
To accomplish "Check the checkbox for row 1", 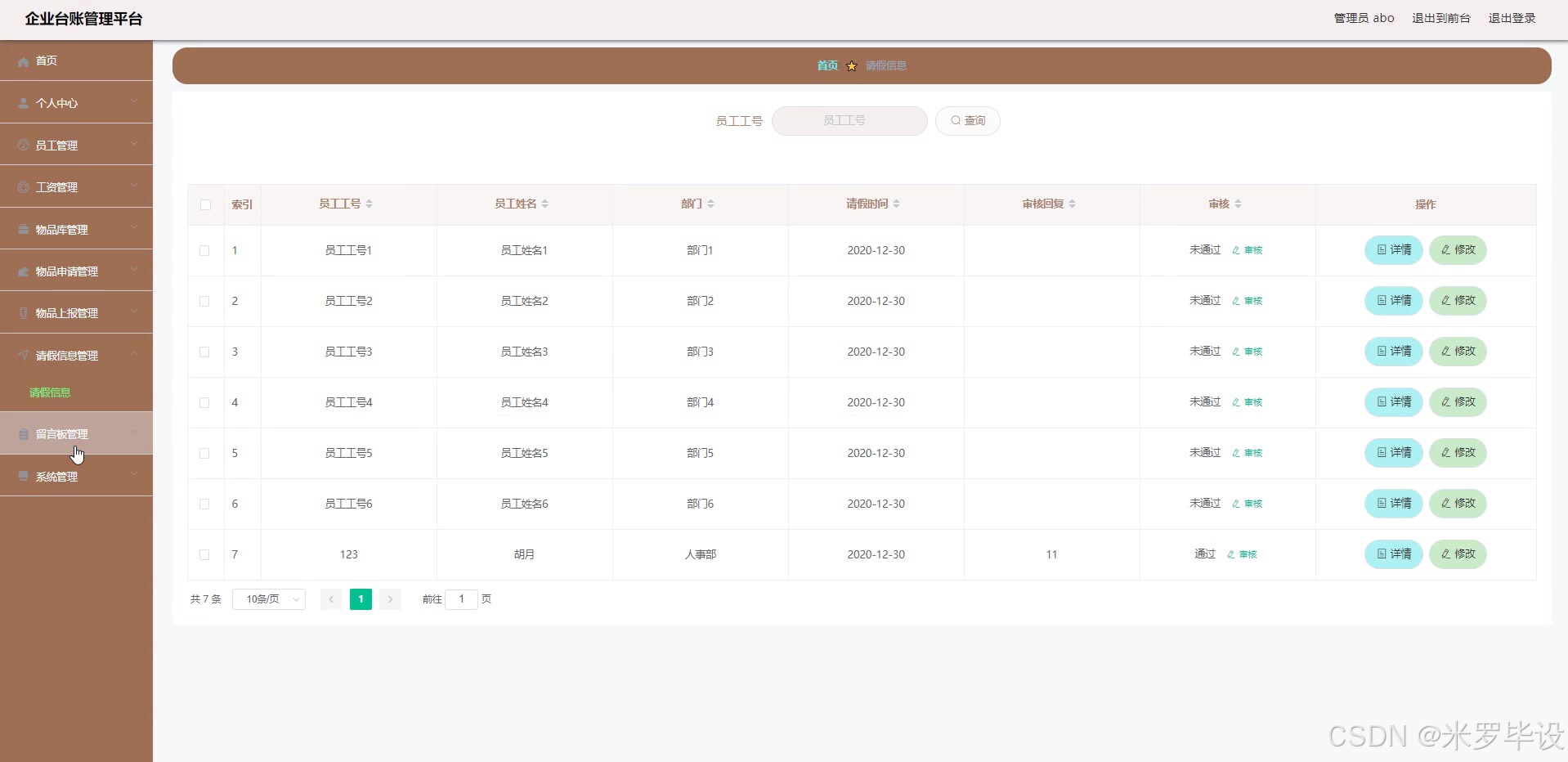I will click(204, 251).
